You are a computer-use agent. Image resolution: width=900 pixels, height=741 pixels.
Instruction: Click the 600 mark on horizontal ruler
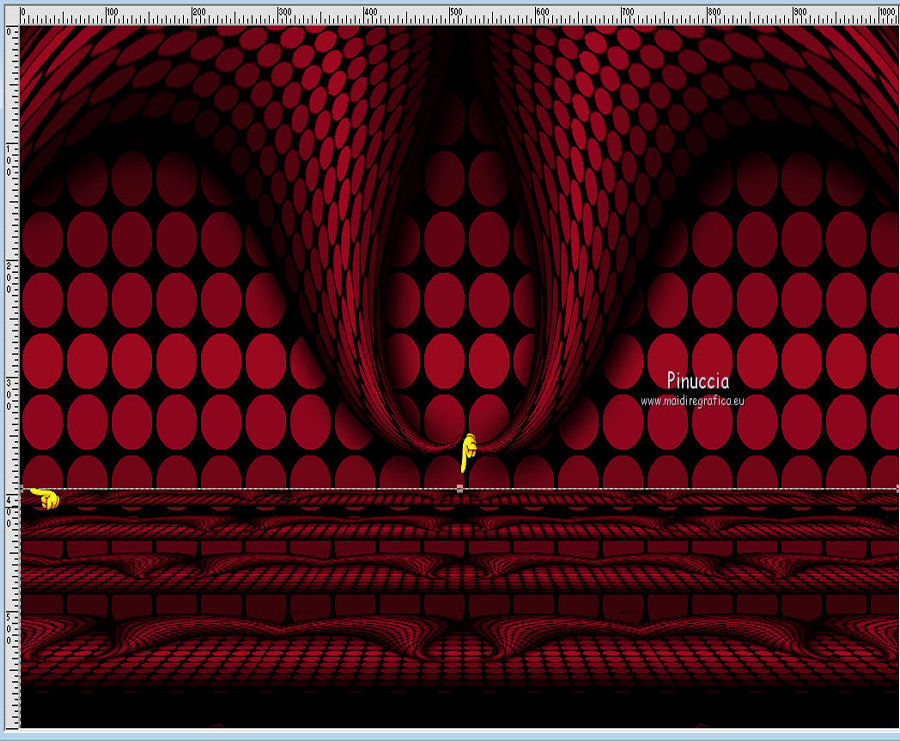(540, 14)
